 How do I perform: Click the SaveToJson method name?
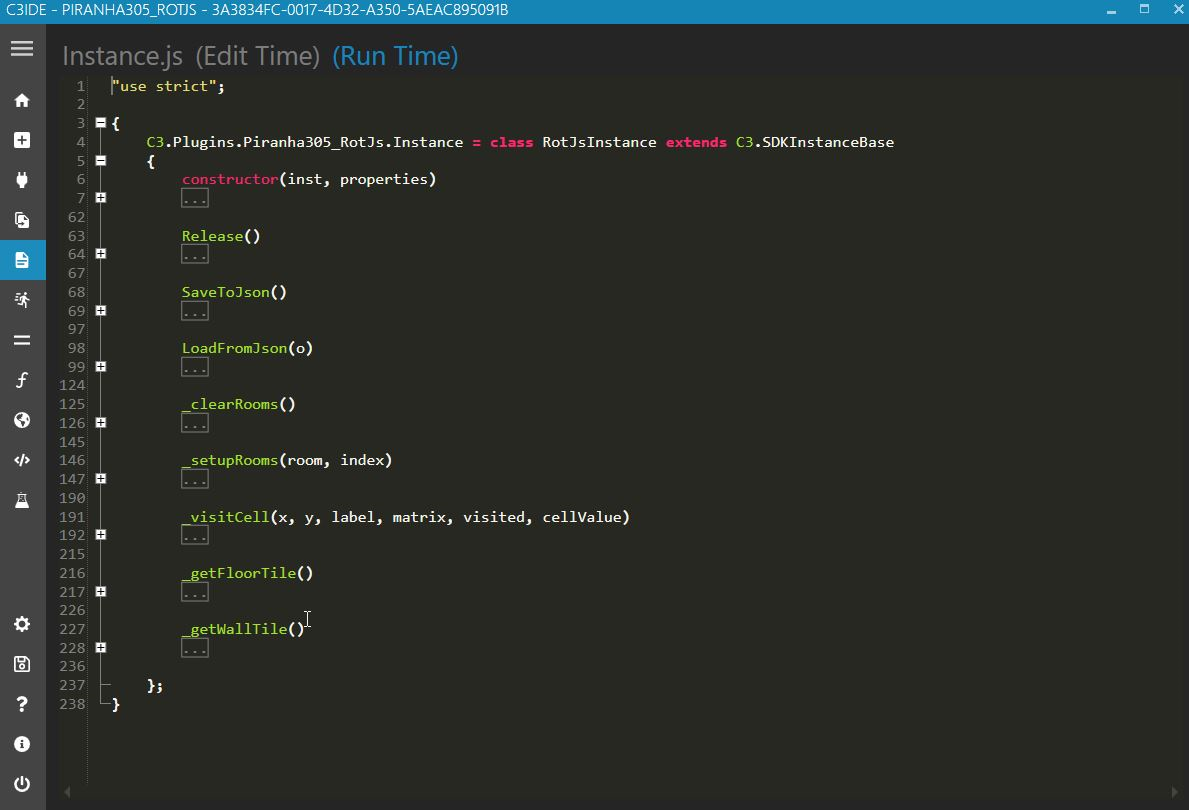pyautogui.click(x=226, y=292)
